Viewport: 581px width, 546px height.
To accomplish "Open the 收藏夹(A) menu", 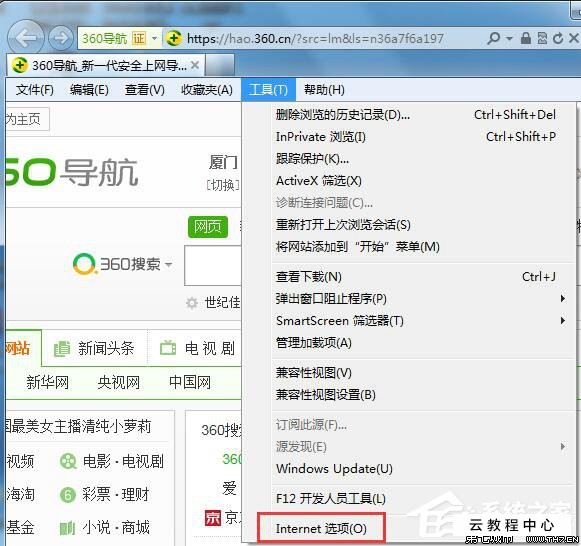I will 207,90.
